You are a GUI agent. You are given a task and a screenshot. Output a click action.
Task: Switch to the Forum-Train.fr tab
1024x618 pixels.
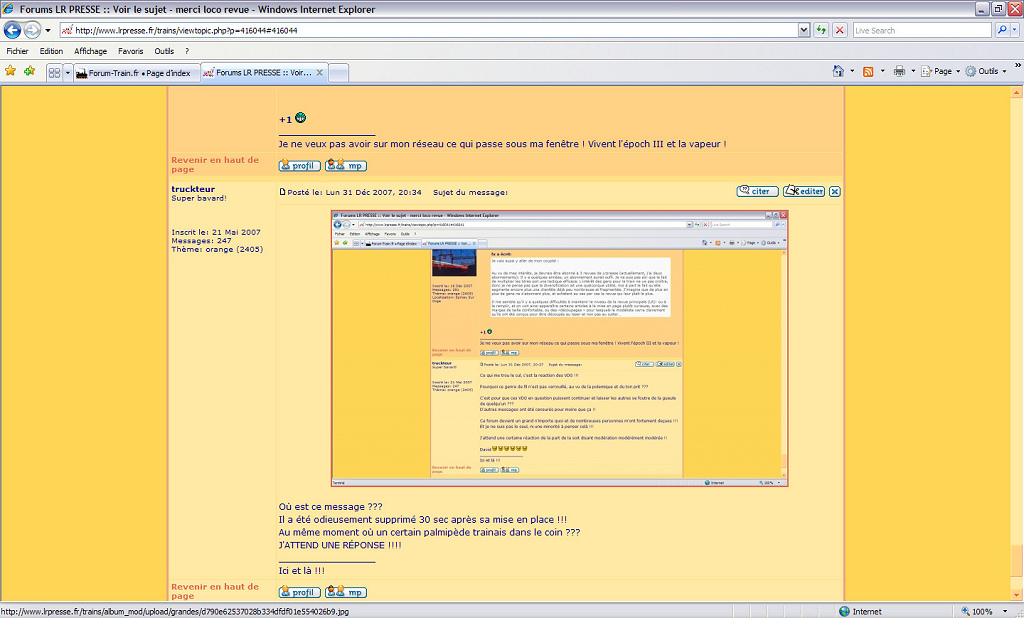coord(136,73)
